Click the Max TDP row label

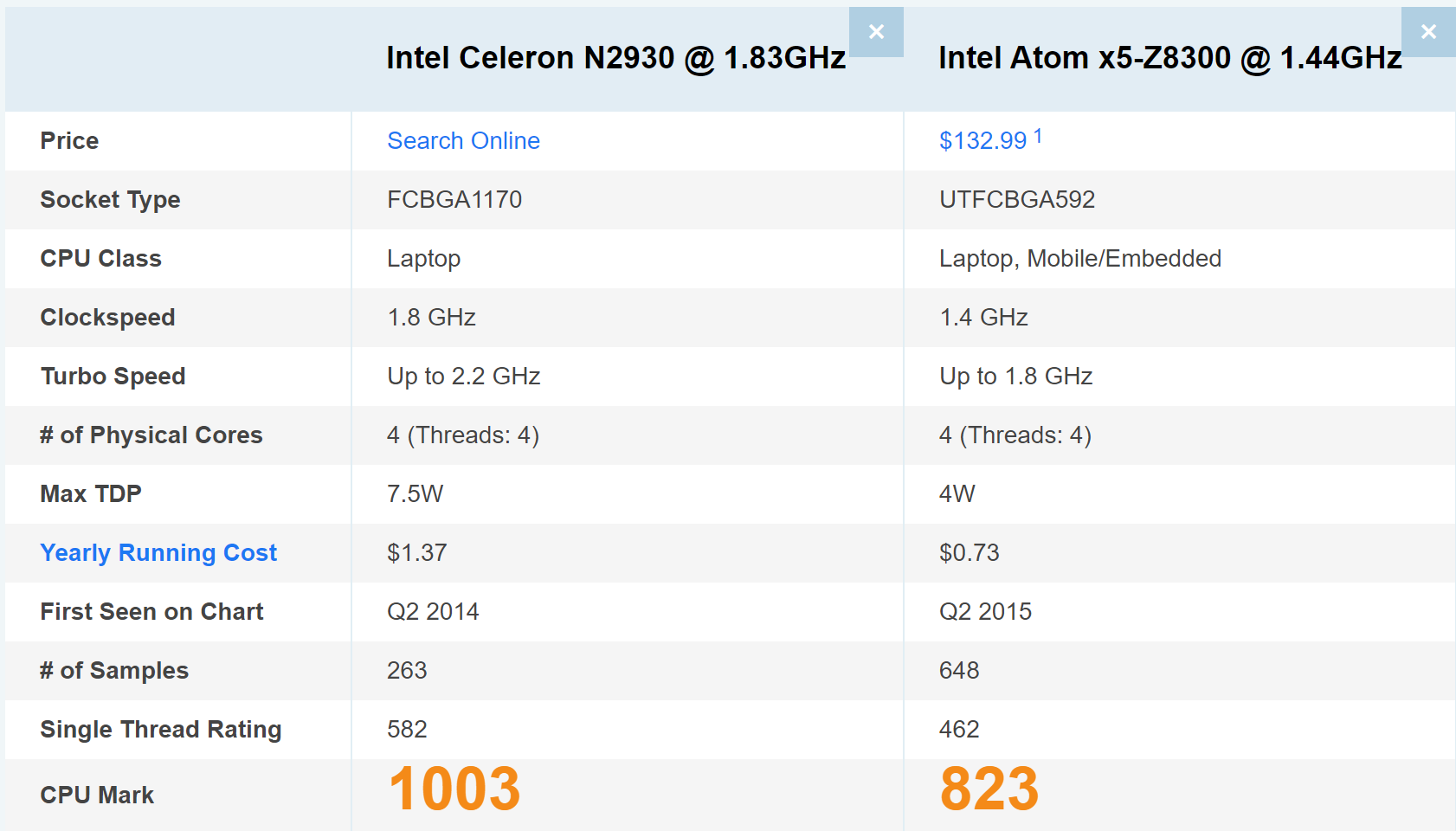pyautogui.click(x=91, y=493)
